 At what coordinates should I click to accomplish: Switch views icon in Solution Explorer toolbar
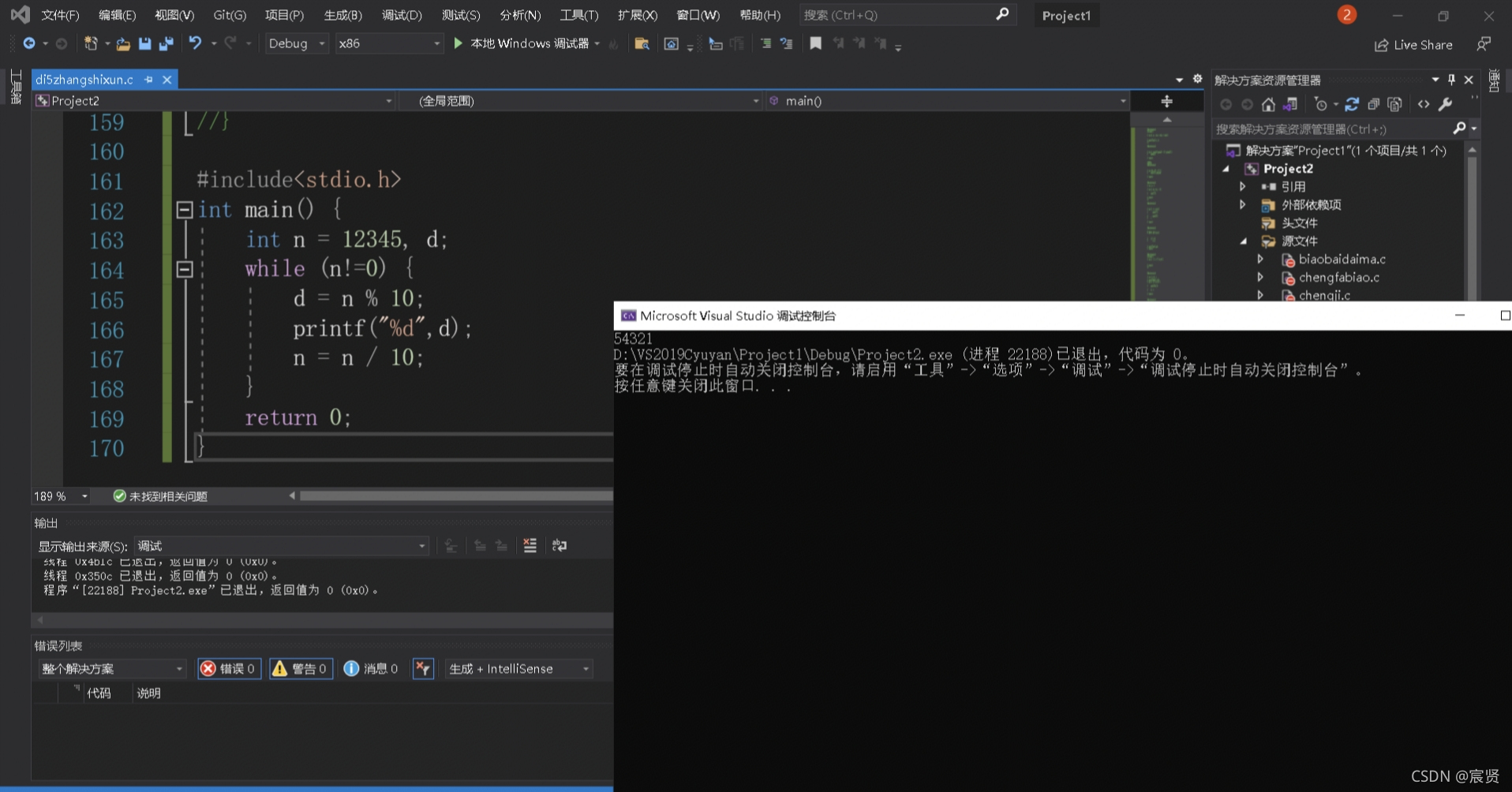point(1290,104)
